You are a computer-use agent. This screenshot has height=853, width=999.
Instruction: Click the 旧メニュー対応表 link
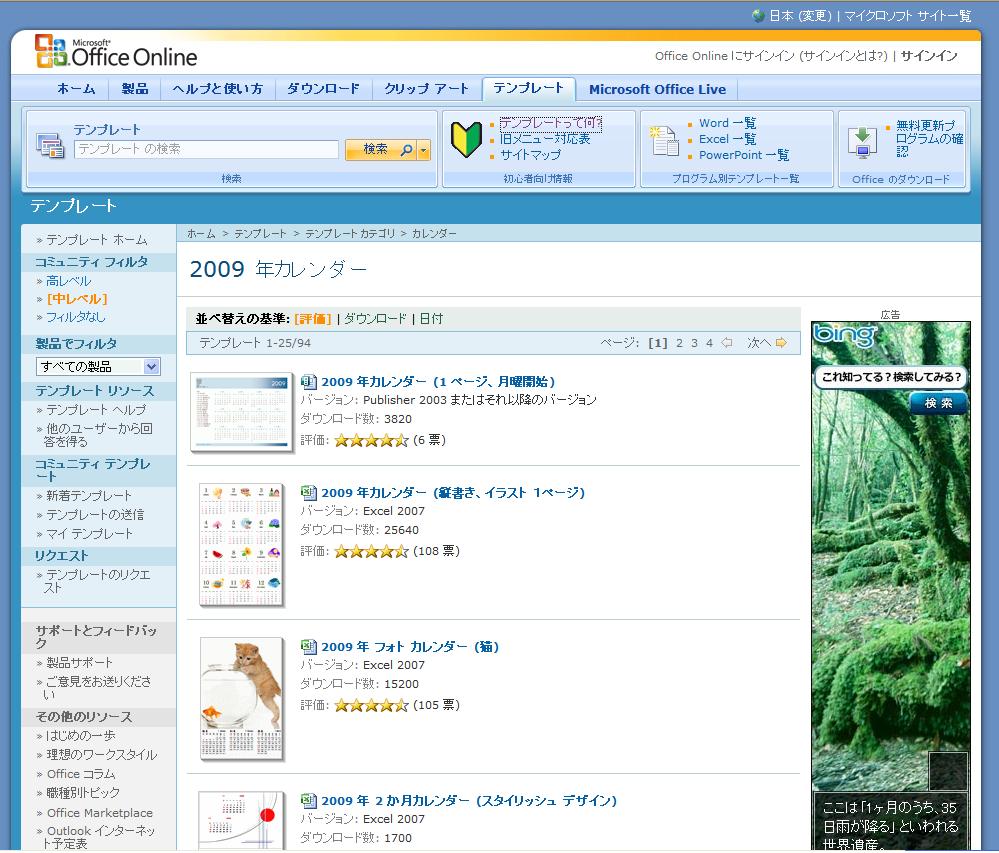click(545, 139)
